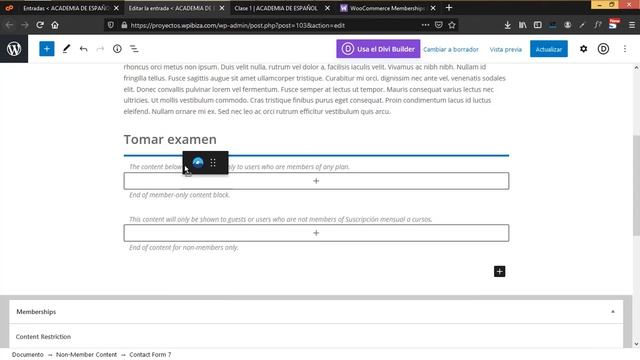The height and width of the screenshot is (360, 640).
Task: Close the Entradas tab
Action: (x=116, y=8)
